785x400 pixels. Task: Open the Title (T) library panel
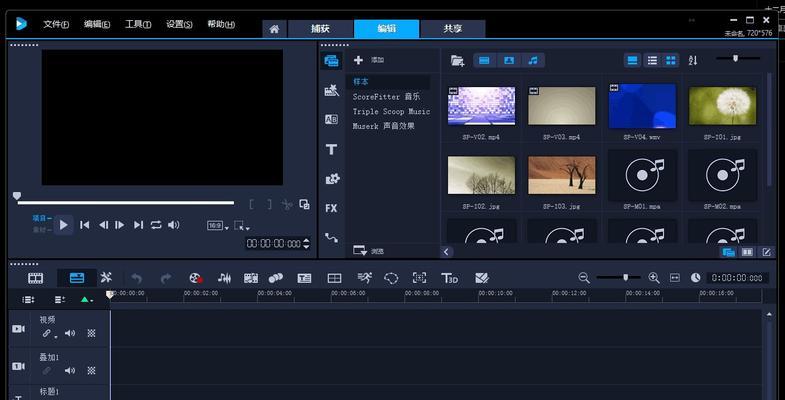pos(331,149)
